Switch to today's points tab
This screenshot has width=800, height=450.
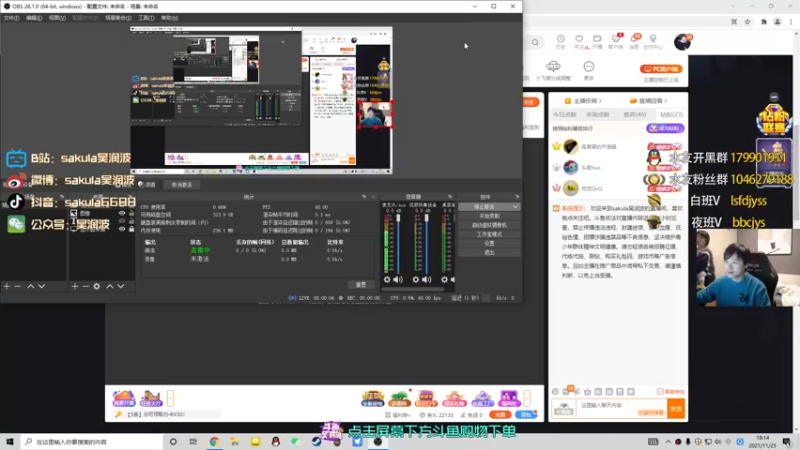point(565,115)
